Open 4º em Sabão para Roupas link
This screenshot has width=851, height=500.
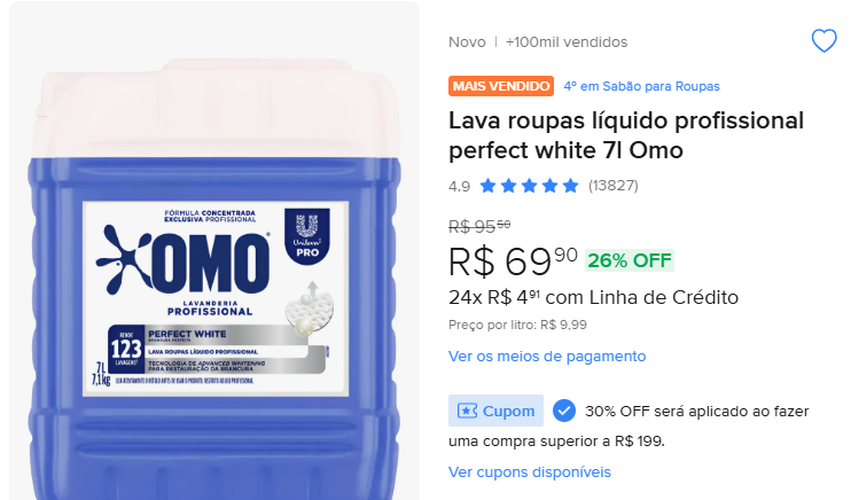click(642, 86)
